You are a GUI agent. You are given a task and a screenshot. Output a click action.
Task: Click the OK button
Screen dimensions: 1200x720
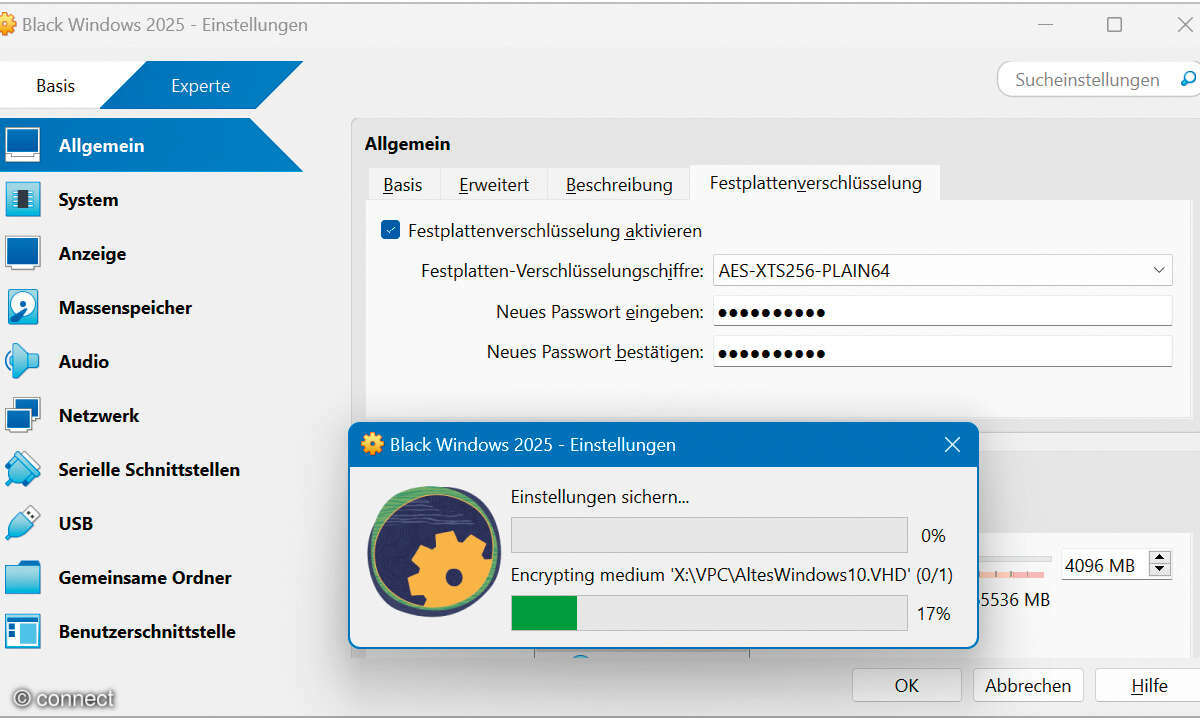click(907, 686)
